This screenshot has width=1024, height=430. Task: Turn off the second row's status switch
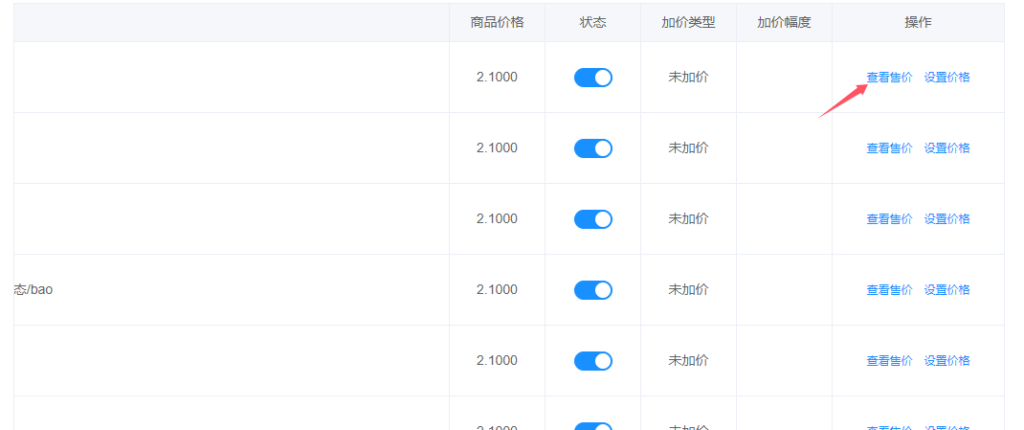click(593, 148)
